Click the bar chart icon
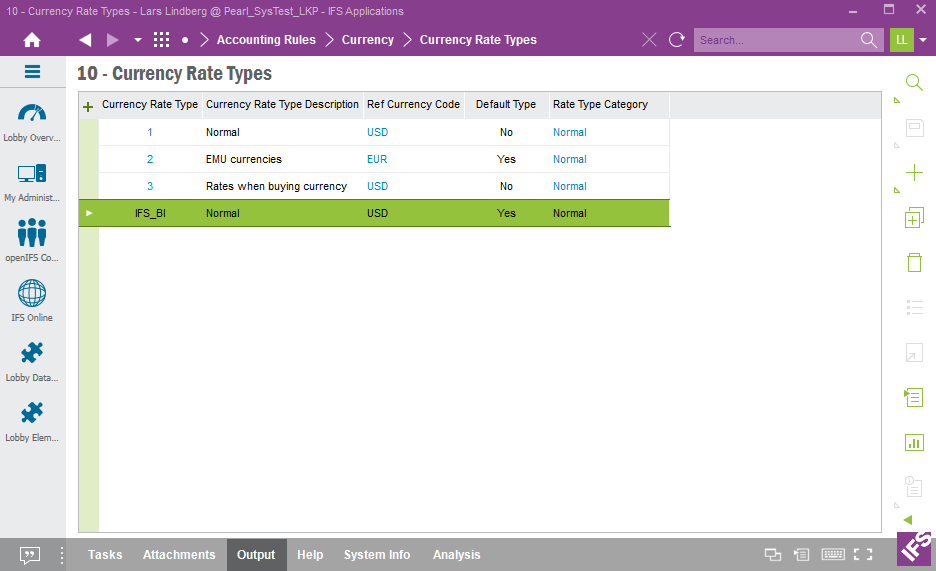 914,443
